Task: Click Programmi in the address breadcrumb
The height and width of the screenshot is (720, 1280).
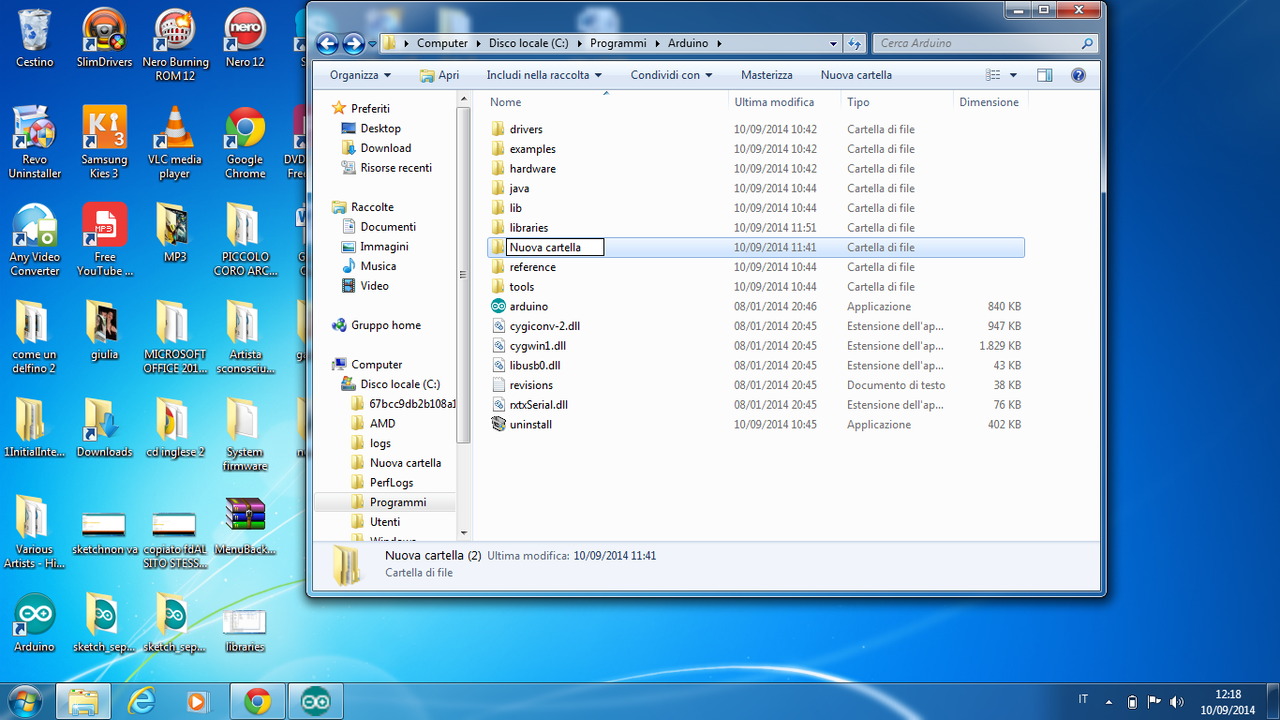Action: click(x=620, y=43)
